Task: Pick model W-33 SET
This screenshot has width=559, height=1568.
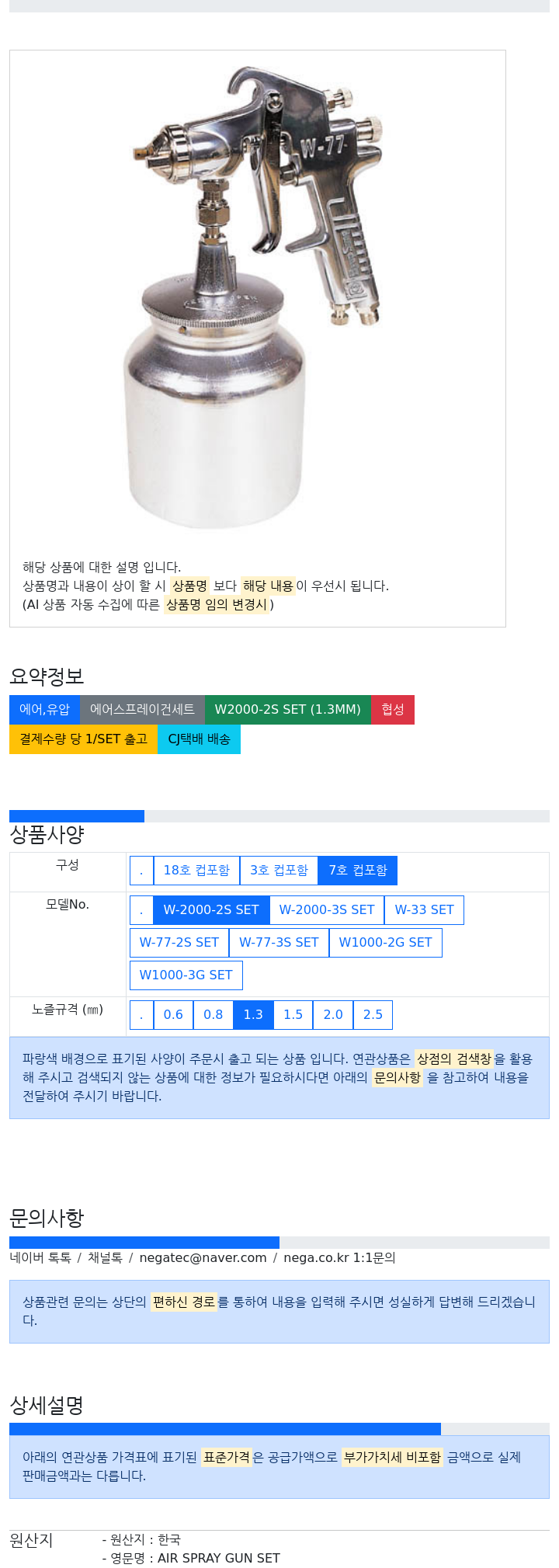Action: click(x=424, y=909)
